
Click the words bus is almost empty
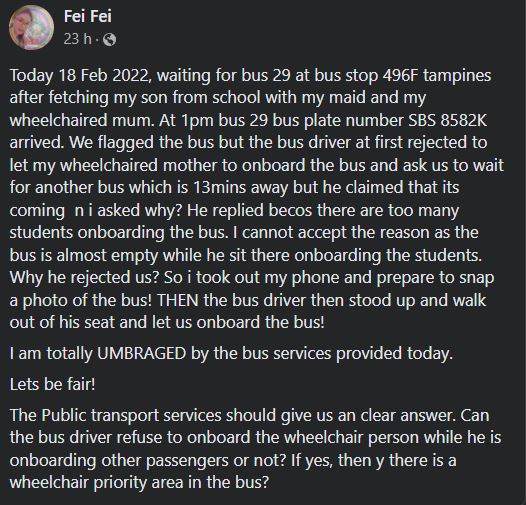(x=84, y=255)
